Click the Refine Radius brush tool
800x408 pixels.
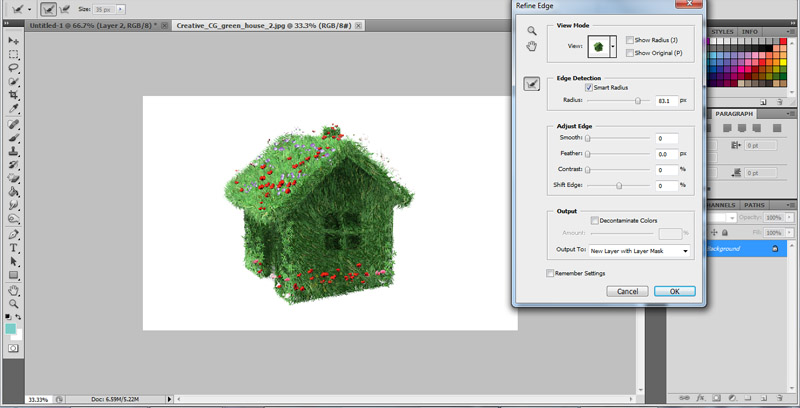tap(532, 84)
